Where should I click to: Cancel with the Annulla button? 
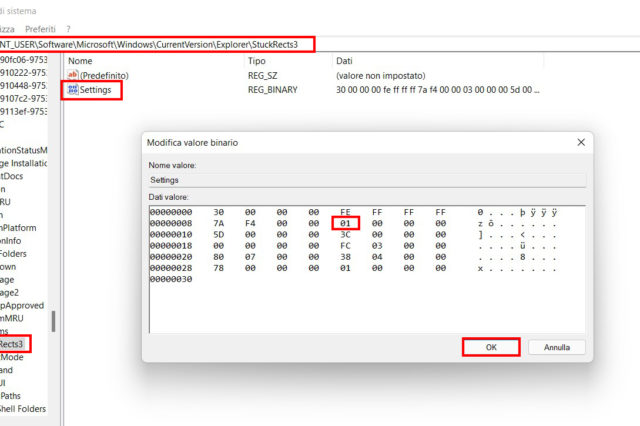click(x=557, y=347)
